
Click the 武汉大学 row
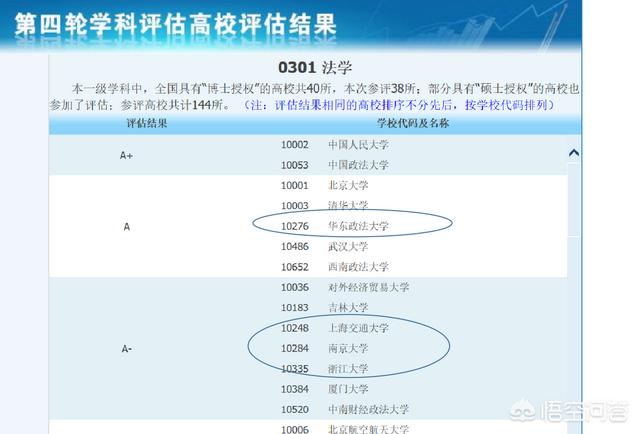(348, 246)
